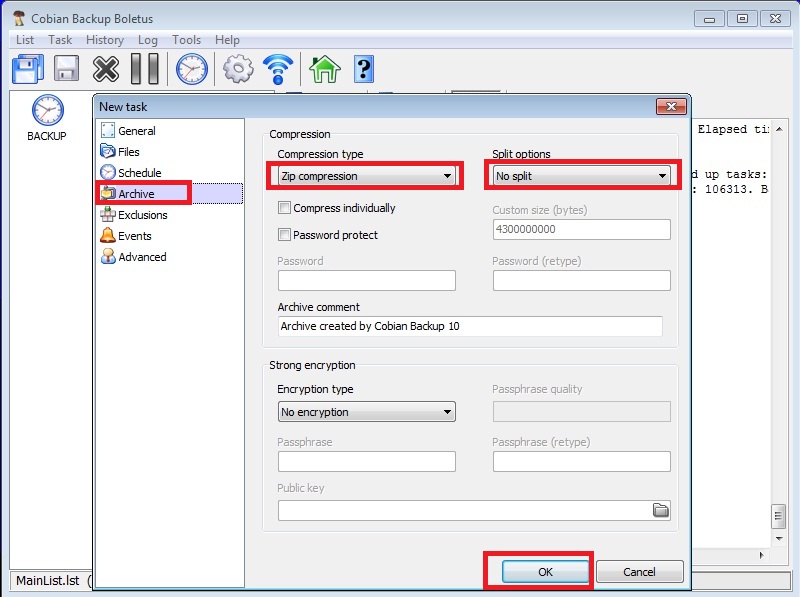Open the Compression type dropdown
This screenshot has height=597, width=800.
(x=366, y=176)
